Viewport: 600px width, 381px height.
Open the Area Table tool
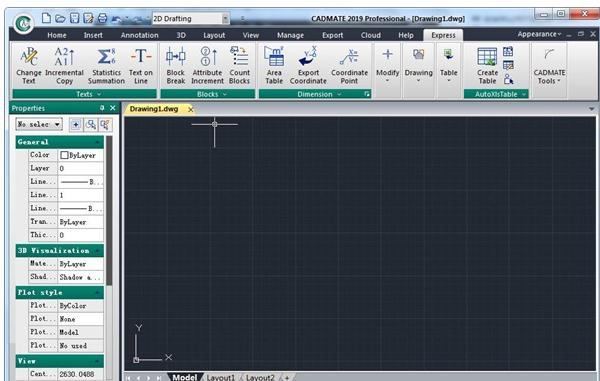(274, 66)
